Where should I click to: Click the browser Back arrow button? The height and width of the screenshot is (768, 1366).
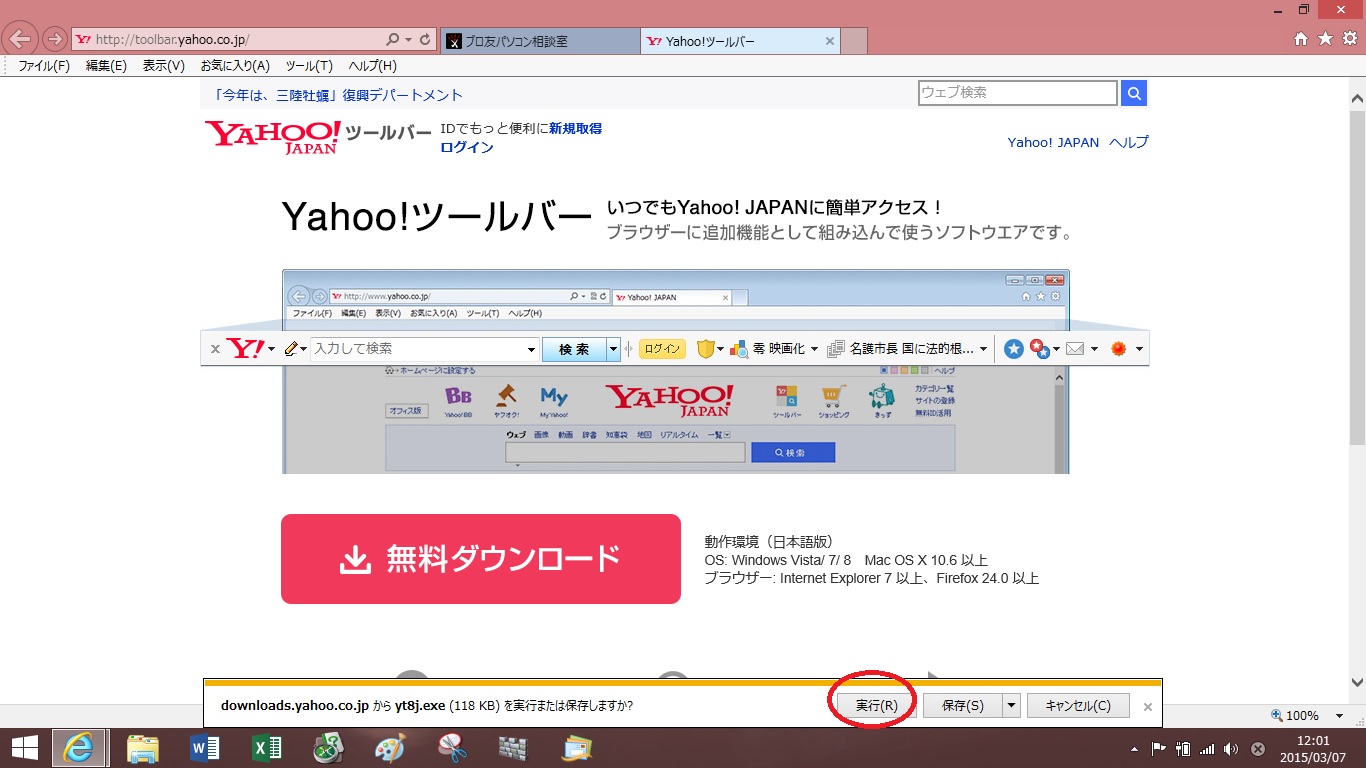pyautogui.click(x=21, y=40)
